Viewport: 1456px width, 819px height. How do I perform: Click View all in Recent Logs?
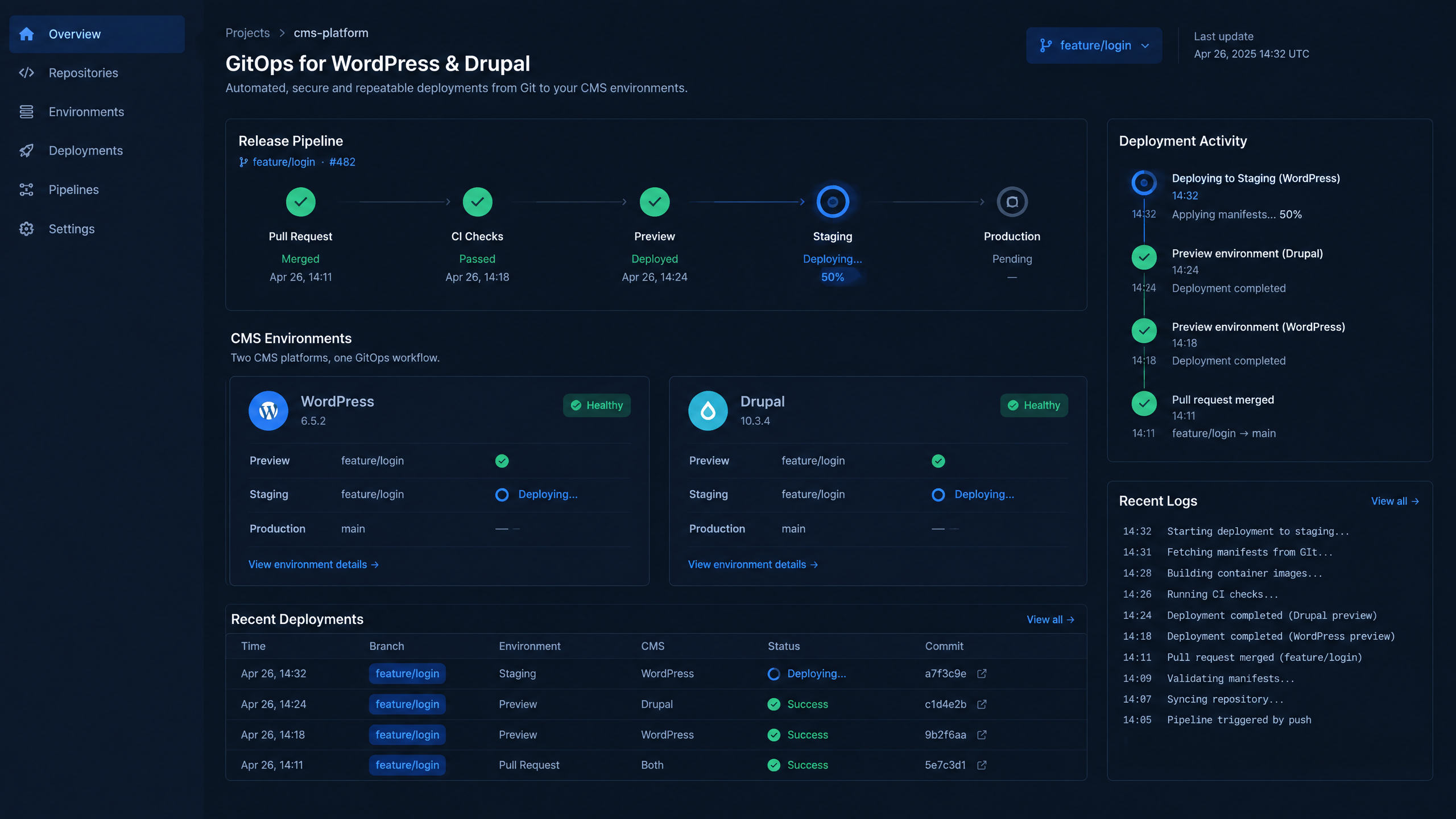[1395, 501]
